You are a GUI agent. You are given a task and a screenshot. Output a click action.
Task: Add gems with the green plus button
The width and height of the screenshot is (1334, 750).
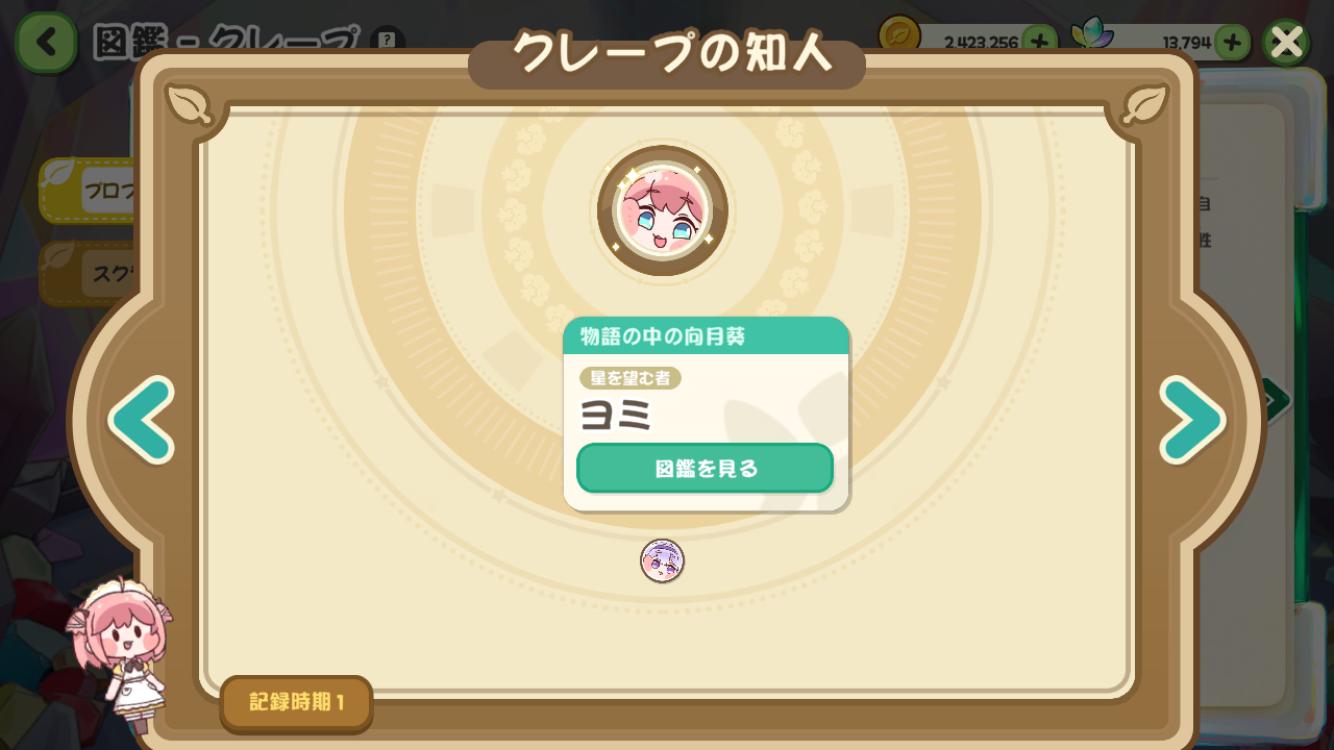tap(1232, 42)
